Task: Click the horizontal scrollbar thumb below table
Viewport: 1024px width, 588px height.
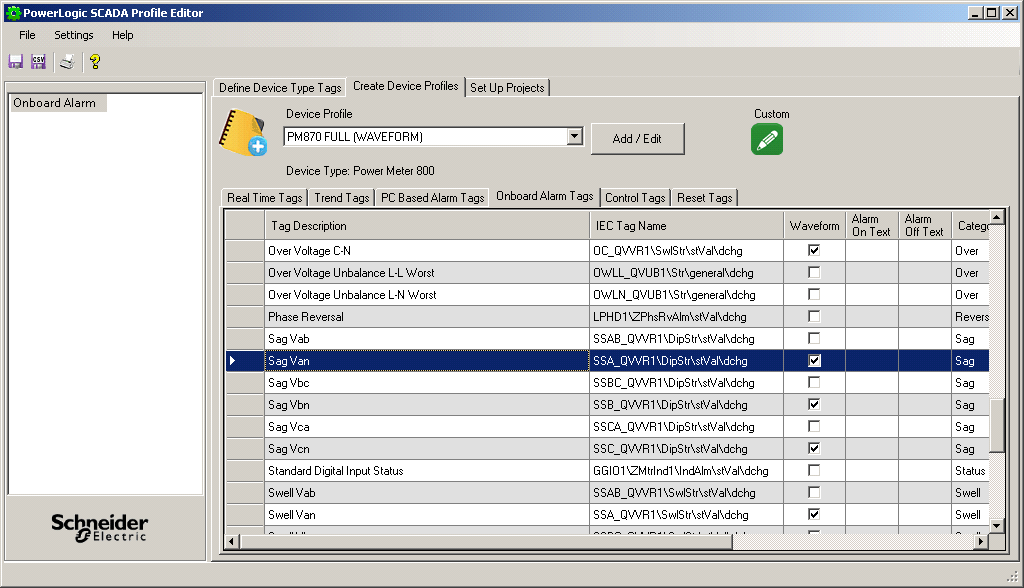Action: tap(486, 541)
